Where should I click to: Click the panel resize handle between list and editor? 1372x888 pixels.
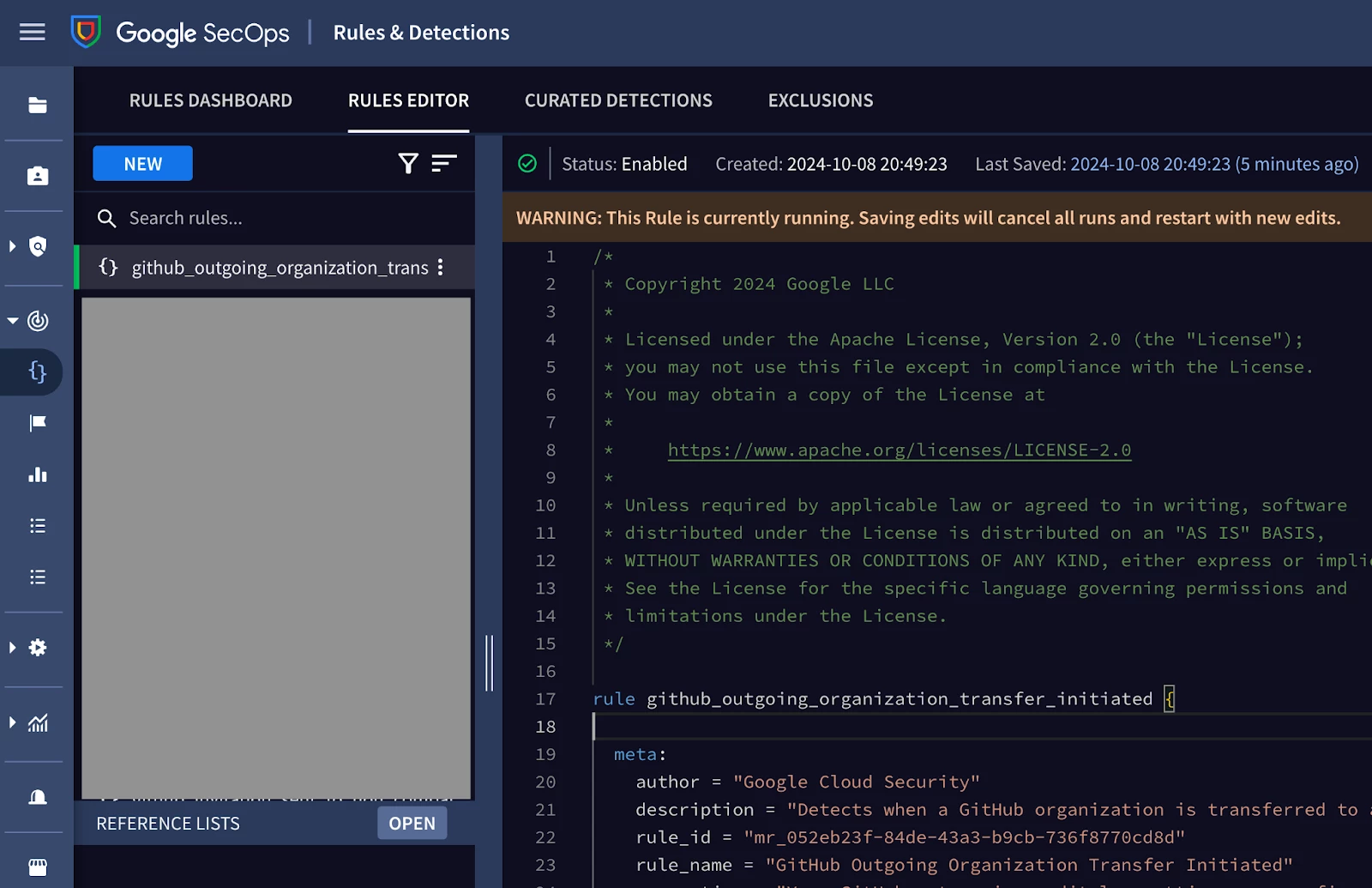tap(489, 662)
